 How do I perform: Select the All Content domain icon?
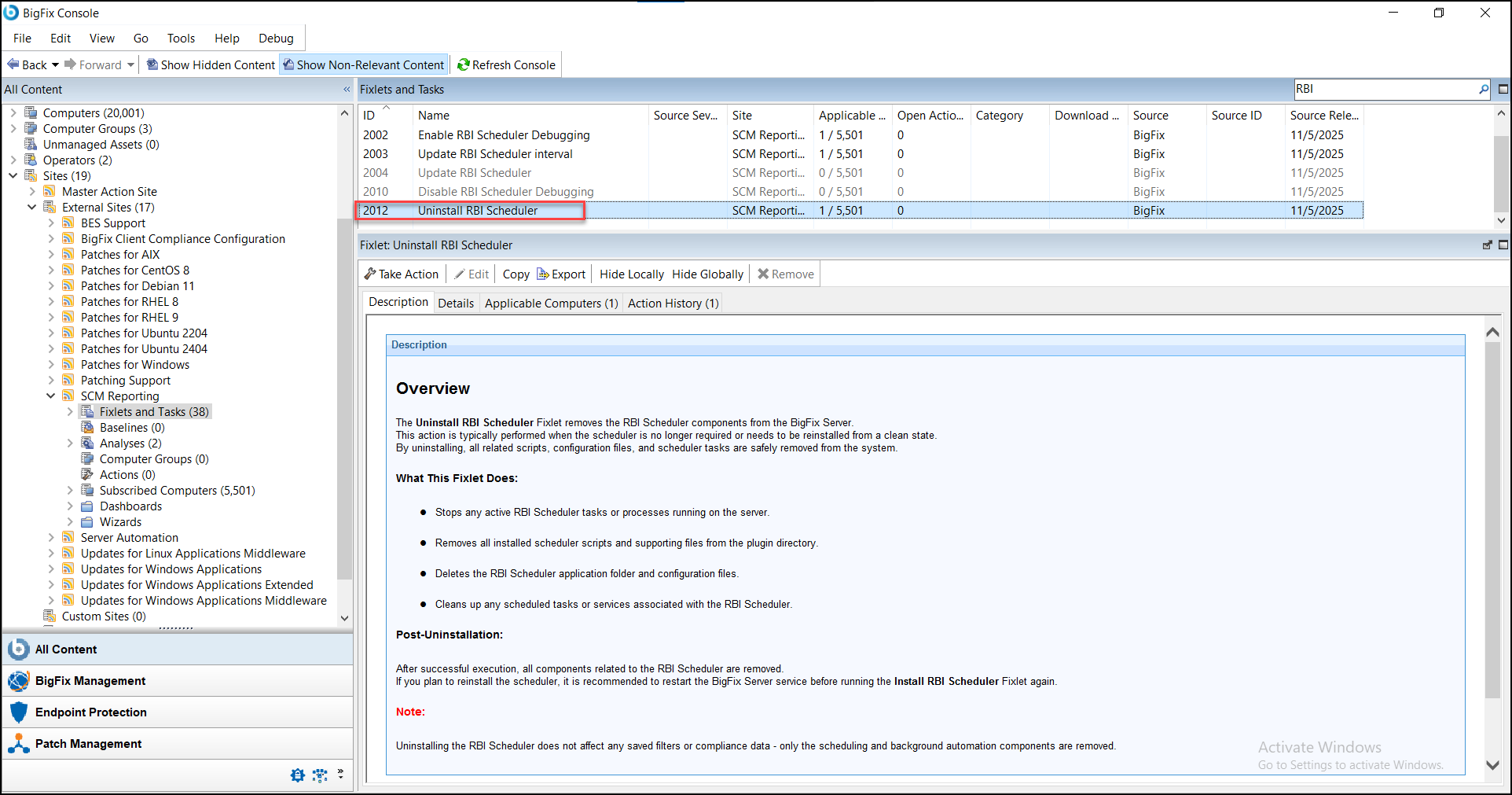17,649
